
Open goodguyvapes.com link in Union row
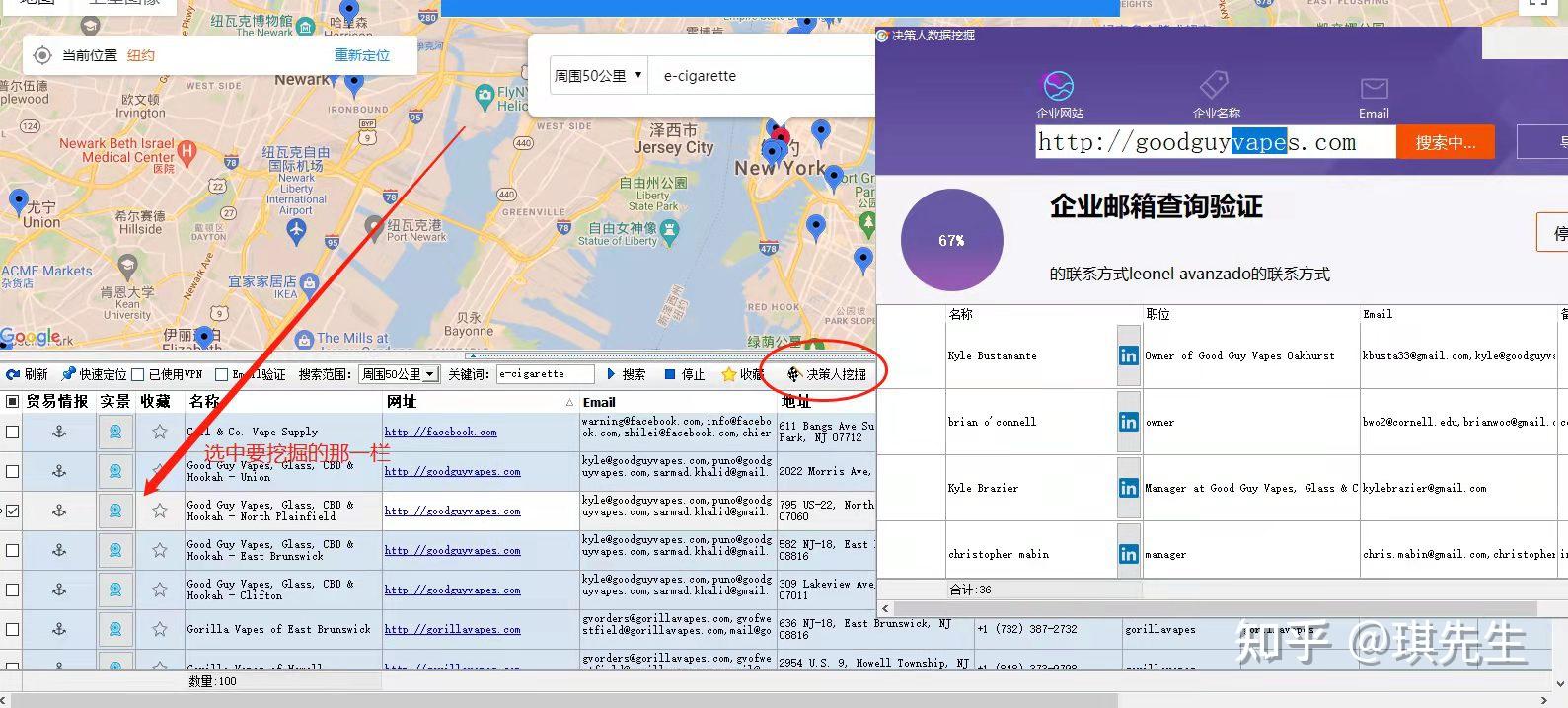coord(452,471)
